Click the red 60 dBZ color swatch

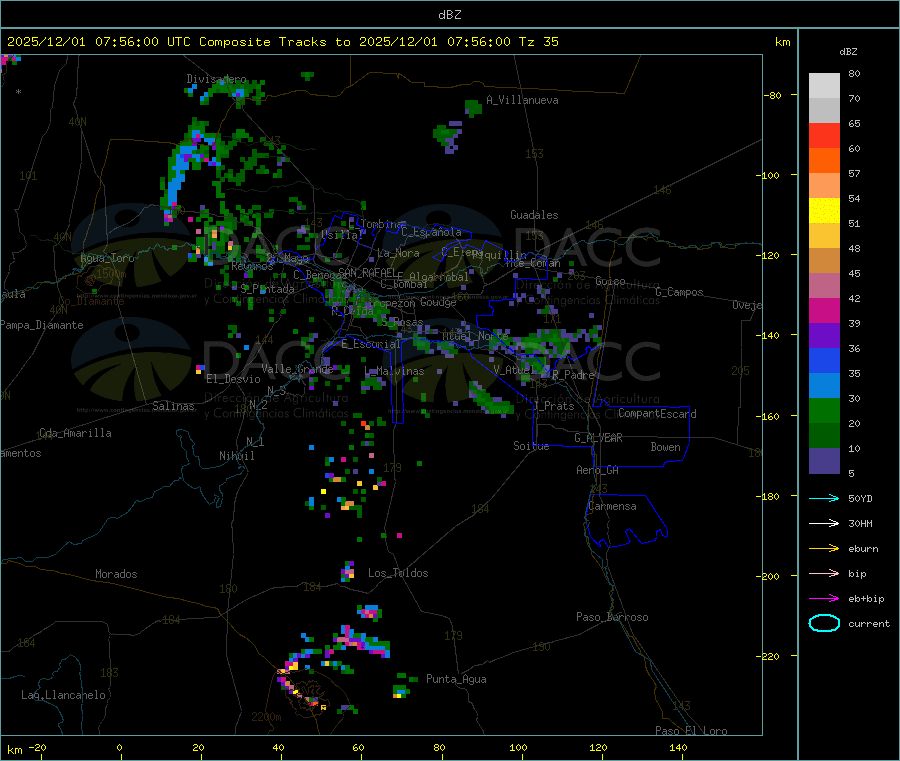(824, 135)
